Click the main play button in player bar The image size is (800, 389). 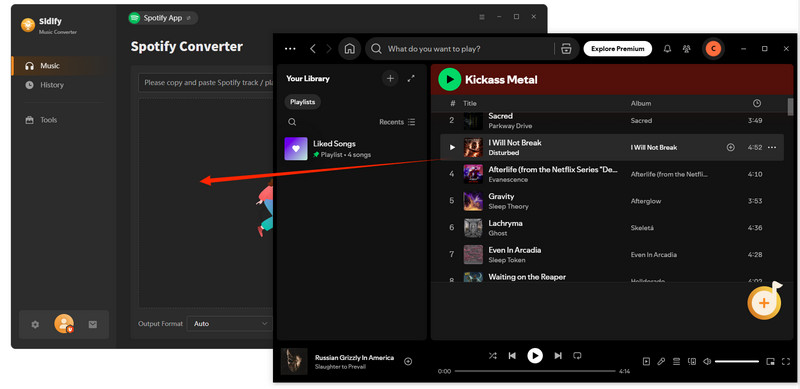click(535, 356)
